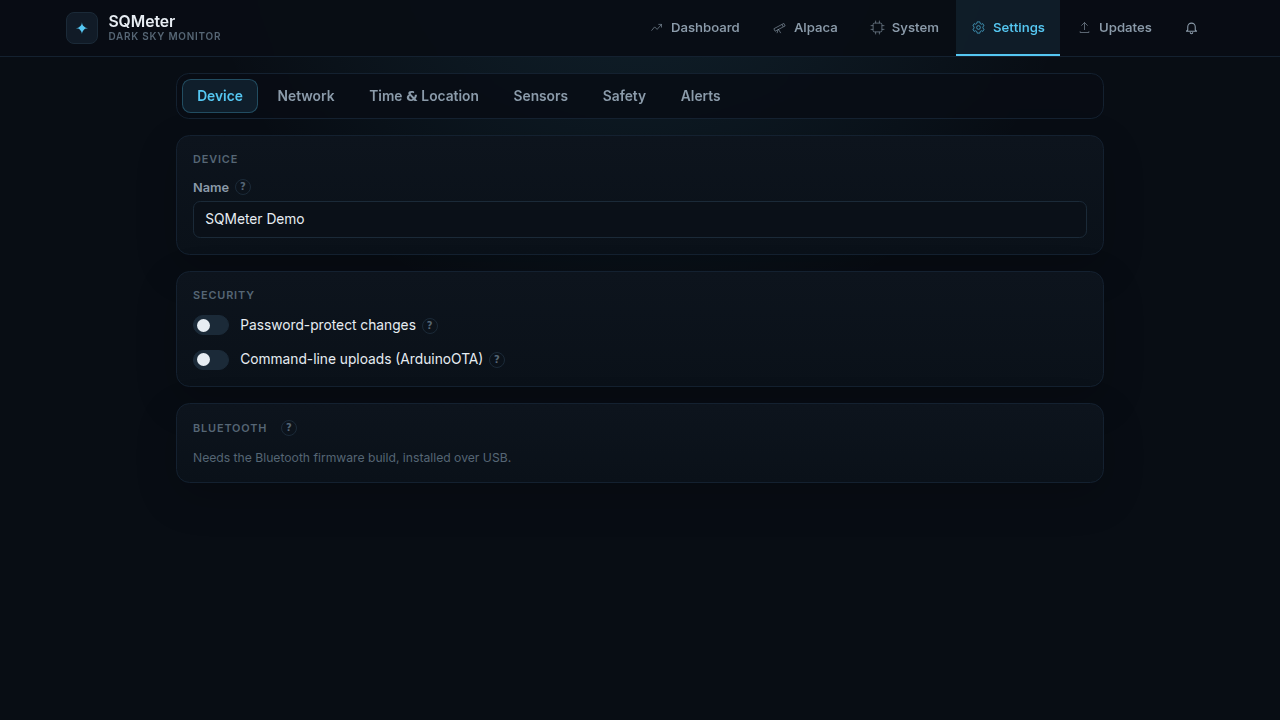Show help for Command-line uploads (ArduinoOTA)
Viewport: 1280px width, 720px height.
tap(497, 359)
